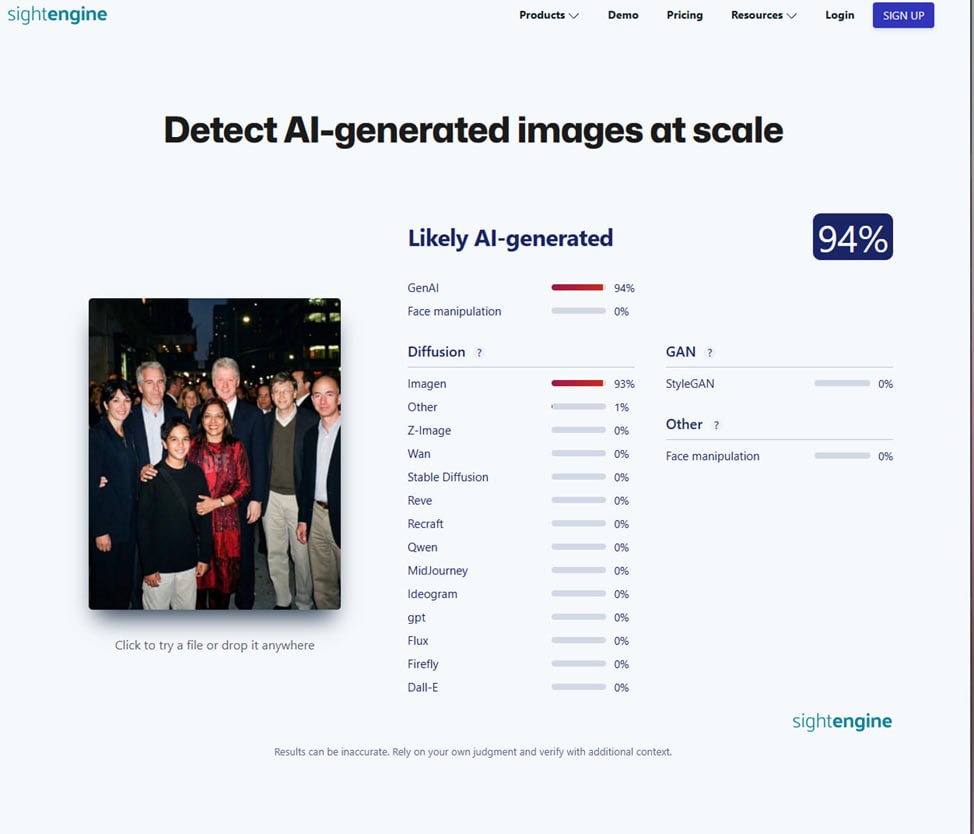The image size is (974, 834).
Task: Click the help icon next to GAN
Action: pyautogui.click(x=710, y=353)
